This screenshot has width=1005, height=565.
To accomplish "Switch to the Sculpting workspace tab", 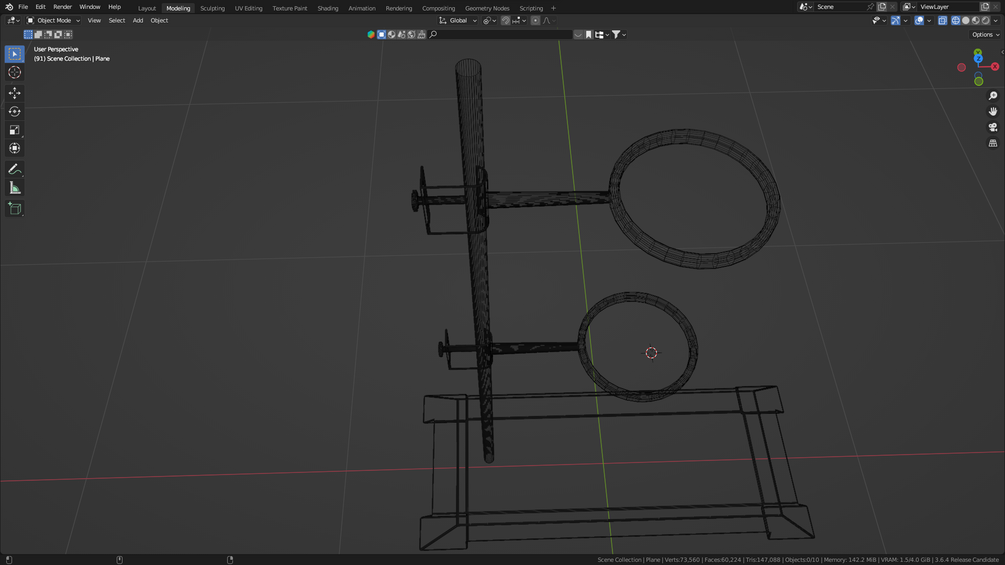I will pyautogui.click(x=212, y=8).
